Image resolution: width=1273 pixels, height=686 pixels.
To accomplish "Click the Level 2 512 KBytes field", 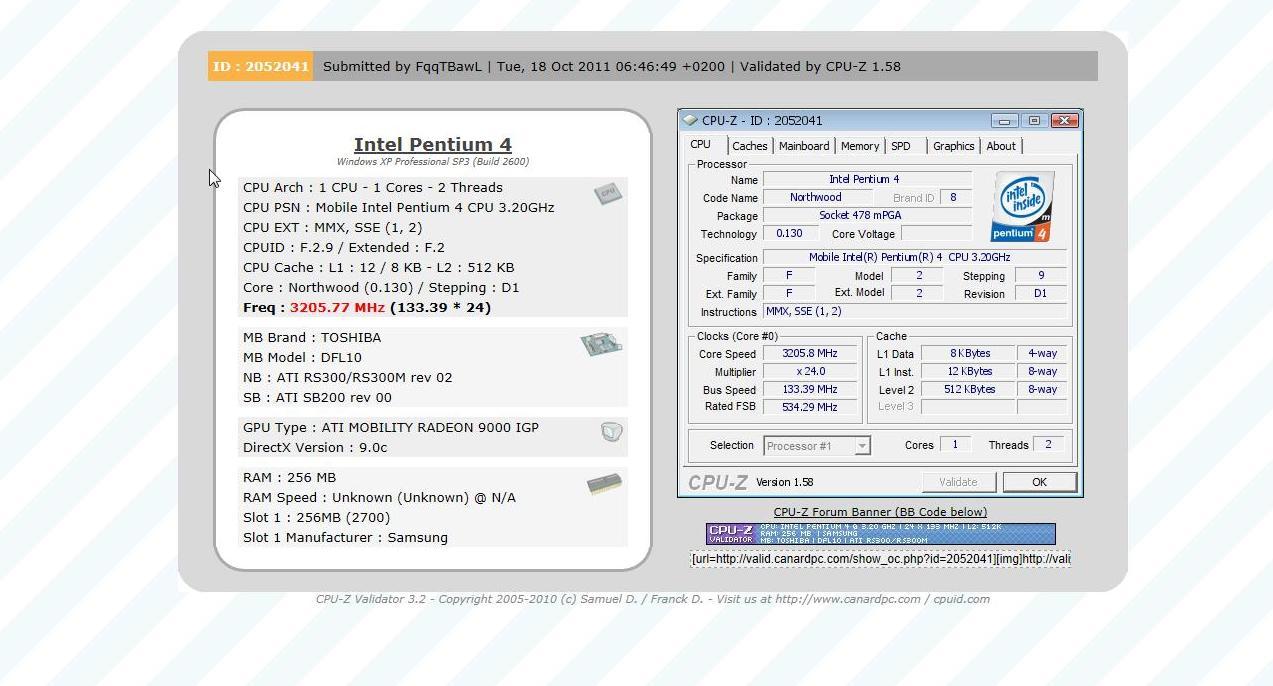I will 968,389.
